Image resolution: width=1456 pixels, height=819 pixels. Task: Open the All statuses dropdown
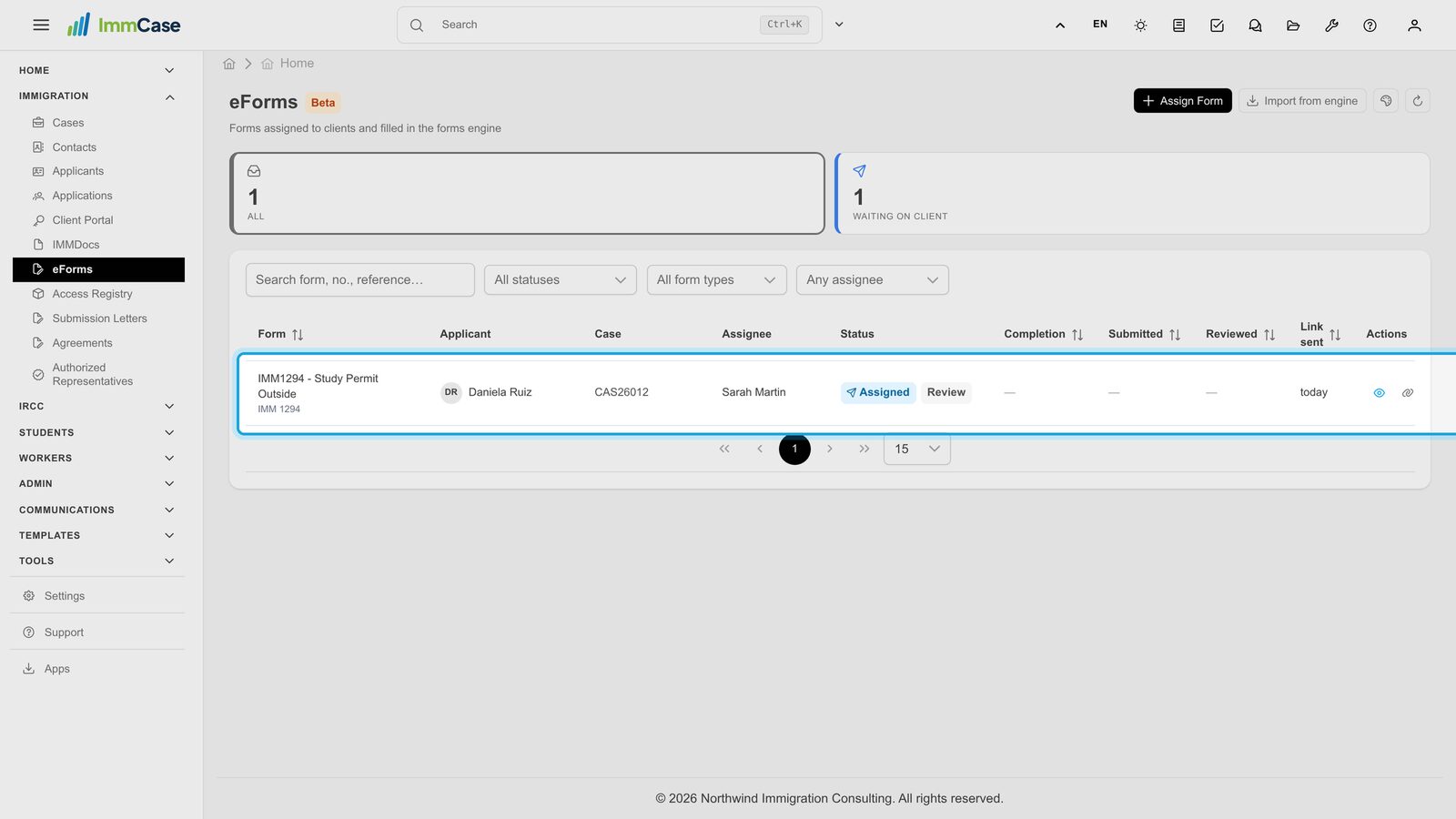coord(561,280)
